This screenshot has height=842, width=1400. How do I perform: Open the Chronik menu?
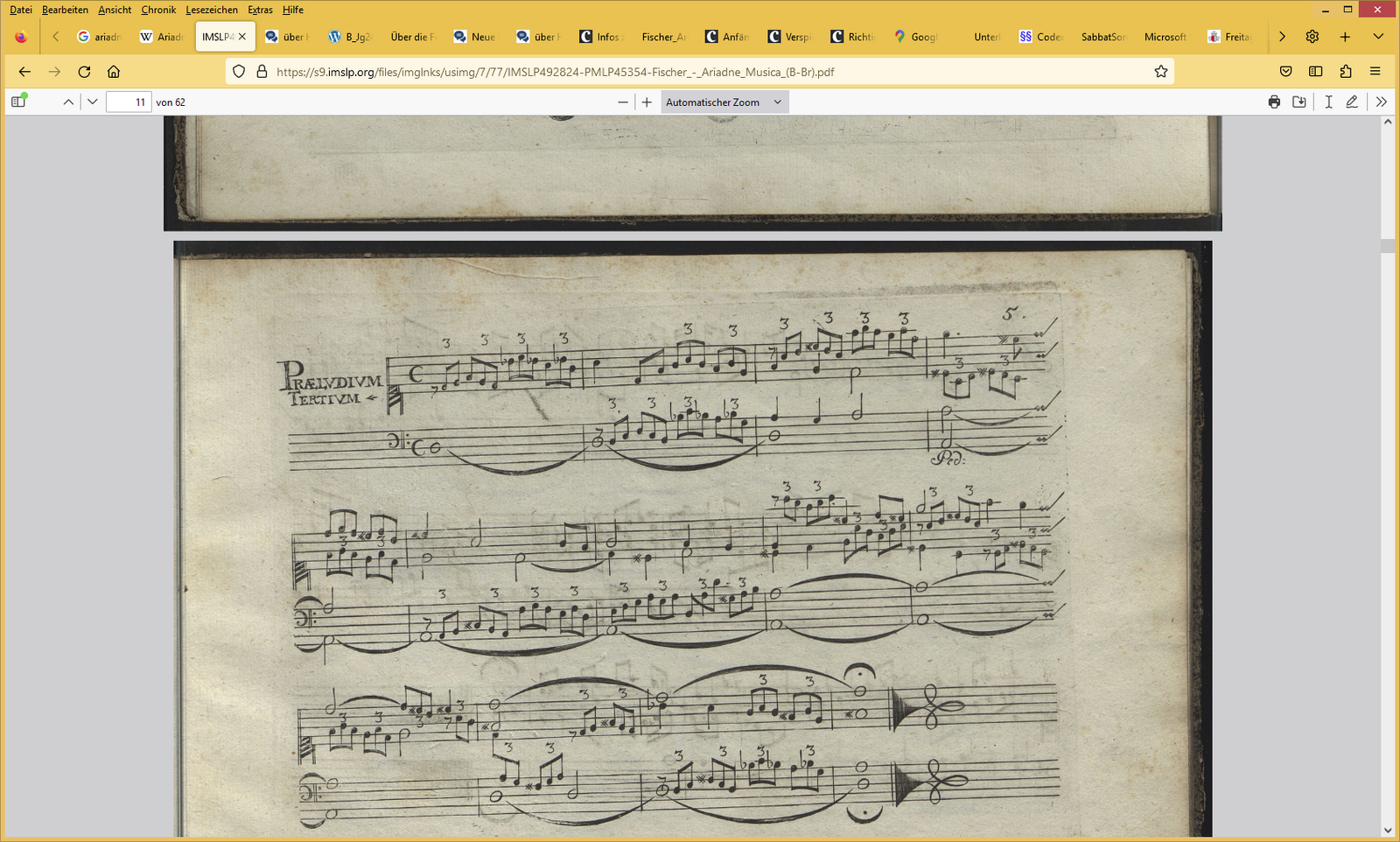point(158,10)
